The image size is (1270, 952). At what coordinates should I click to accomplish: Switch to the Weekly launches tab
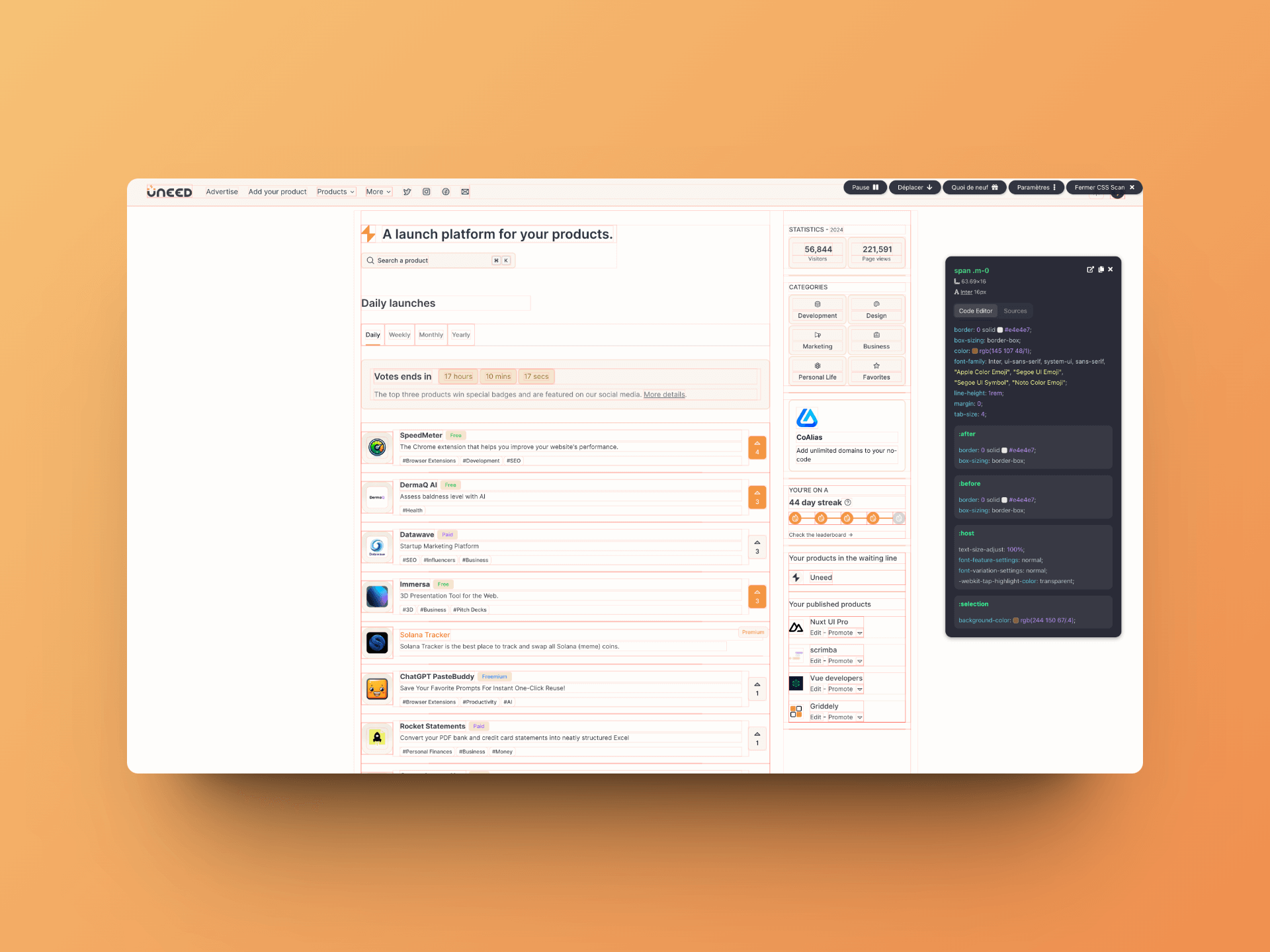[x=398, y=334]
